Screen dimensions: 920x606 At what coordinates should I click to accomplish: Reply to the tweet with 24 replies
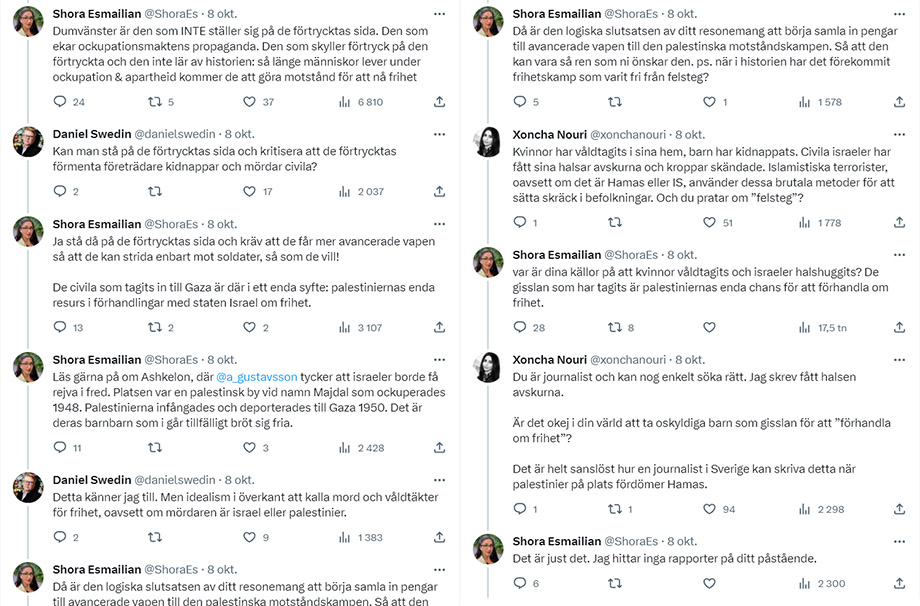(x=59, y=102)
